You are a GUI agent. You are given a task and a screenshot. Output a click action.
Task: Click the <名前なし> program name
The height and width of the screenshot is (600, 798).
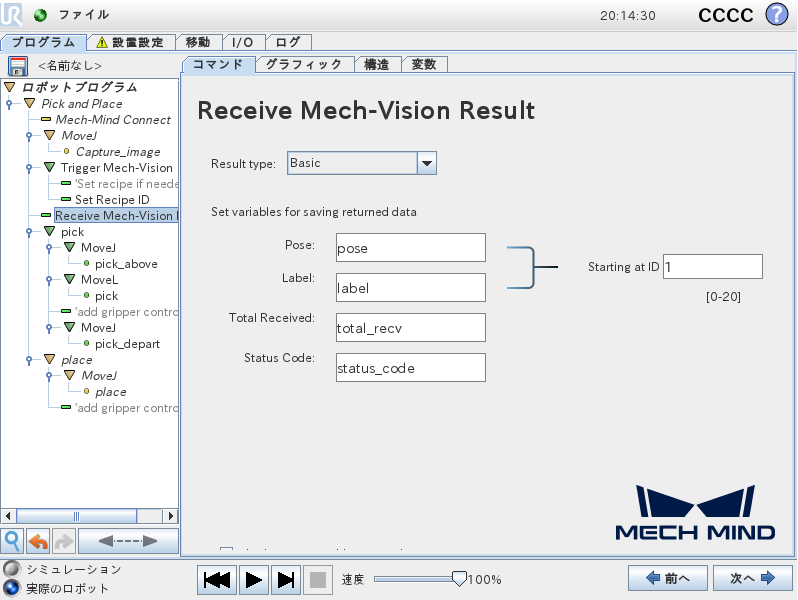coord(70,66)
